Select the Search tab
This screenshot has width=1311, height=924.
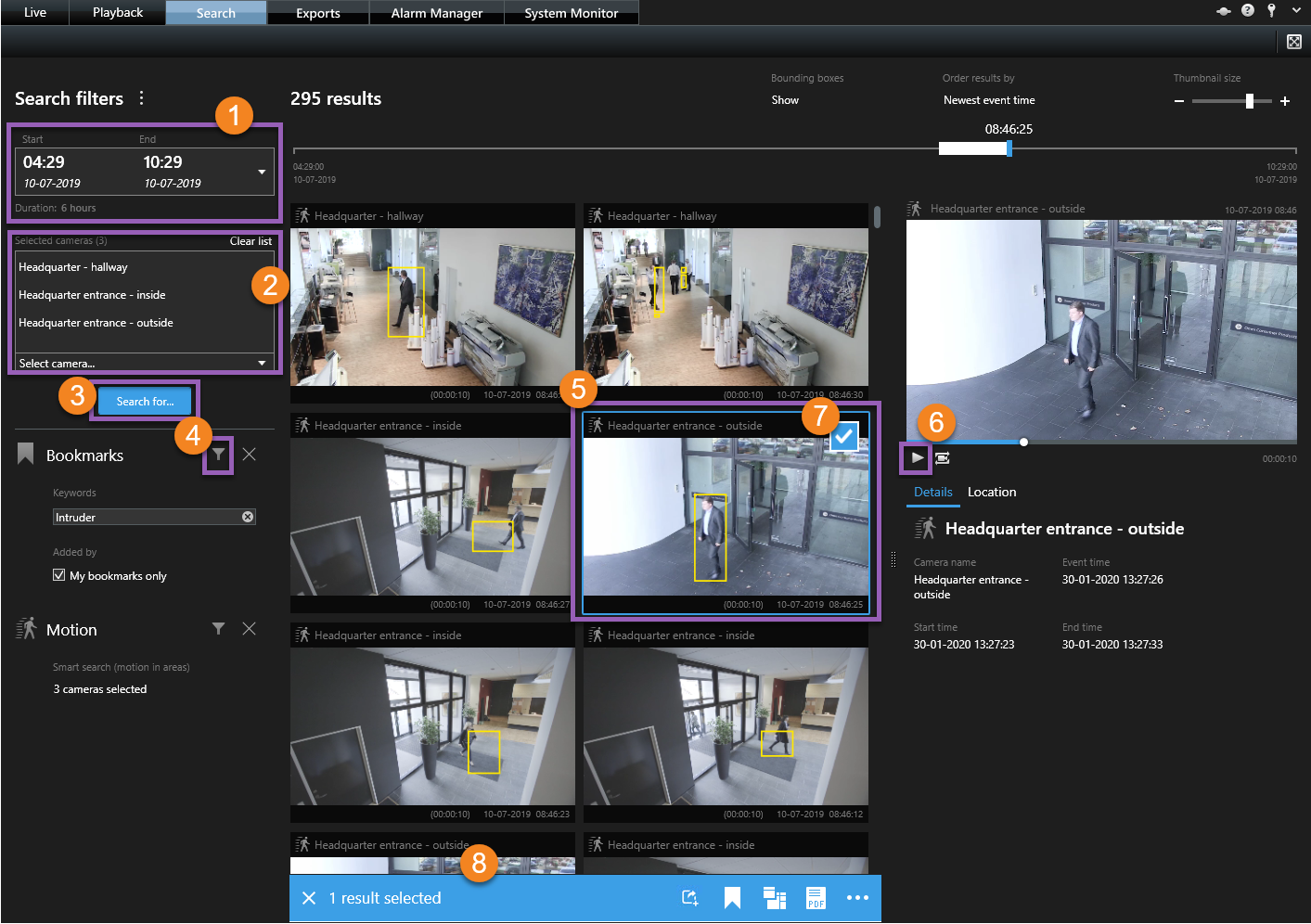[216, 13]
